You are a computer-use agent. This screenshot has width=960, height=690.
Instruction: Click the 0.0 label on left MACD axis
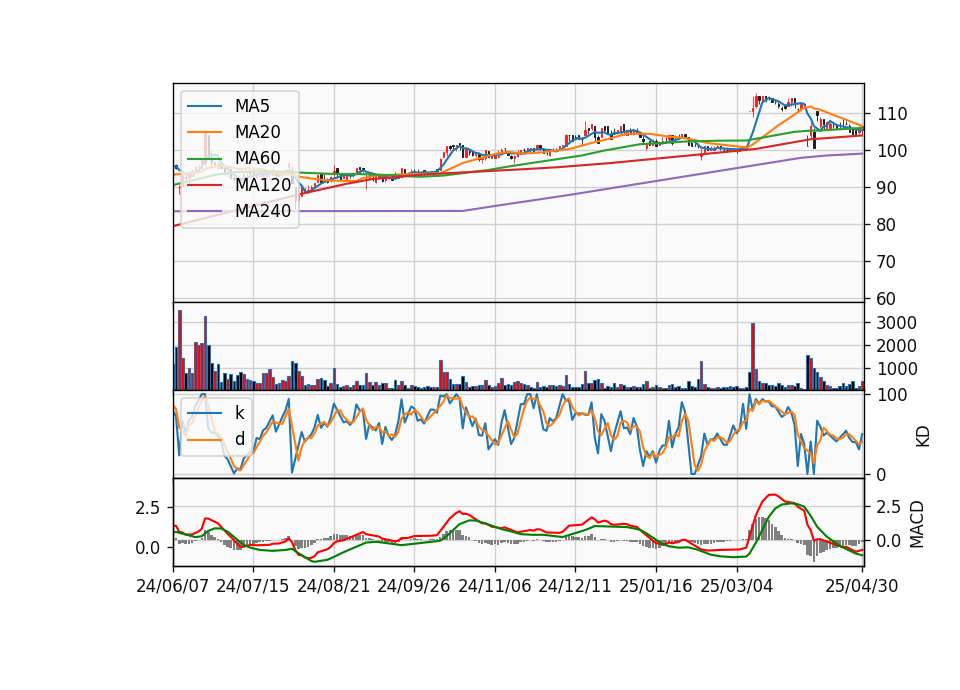pyautogui.click(x=148, y=548)
